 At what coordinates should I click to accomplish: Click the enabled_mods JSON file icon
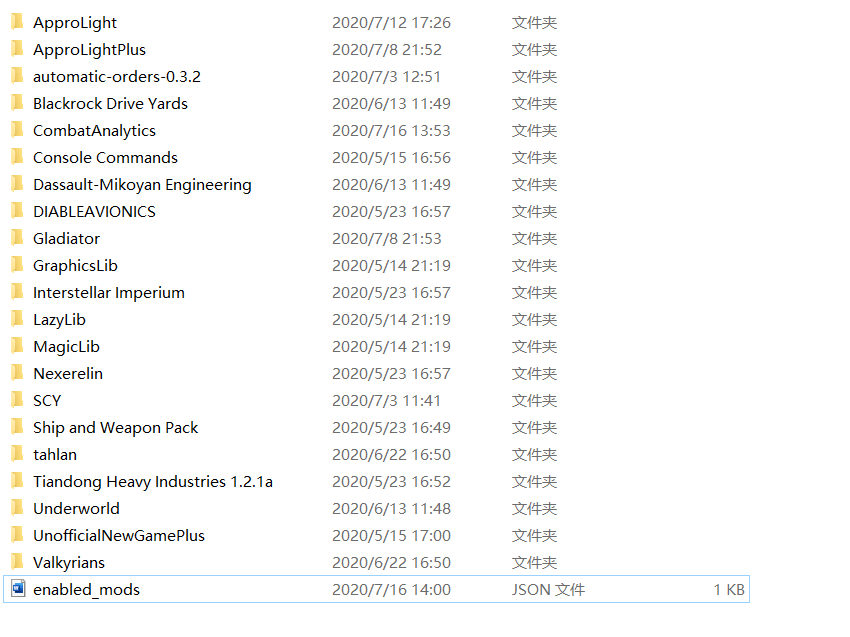[18, 589]
